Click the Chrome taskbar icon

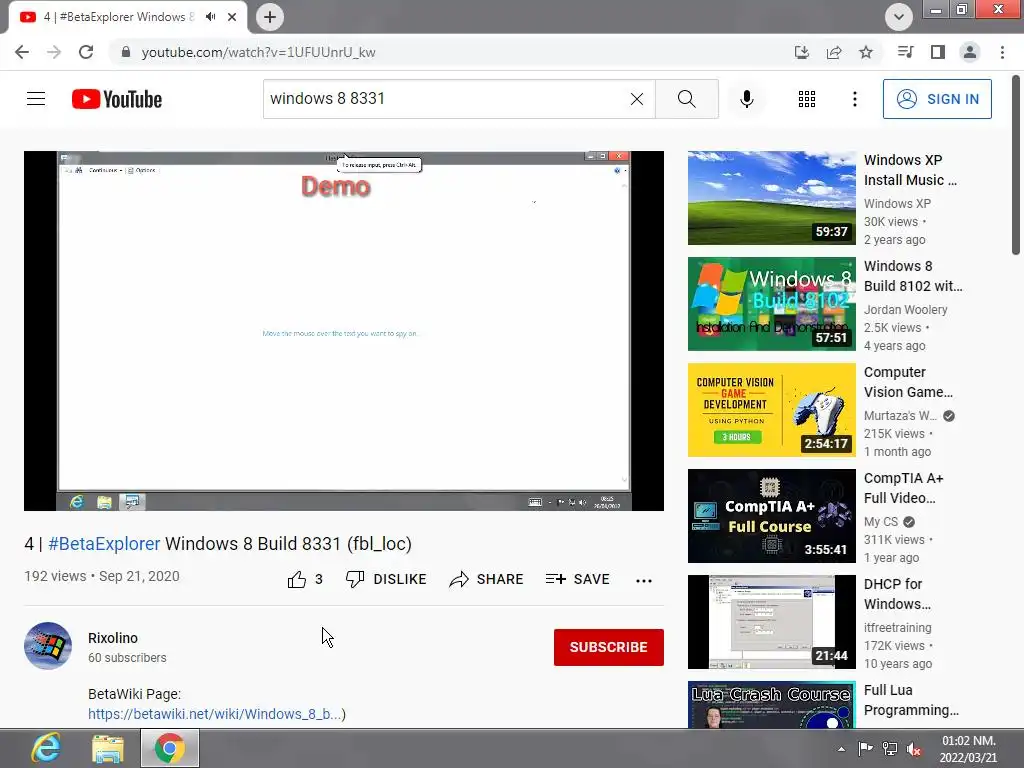pos(170,748)
